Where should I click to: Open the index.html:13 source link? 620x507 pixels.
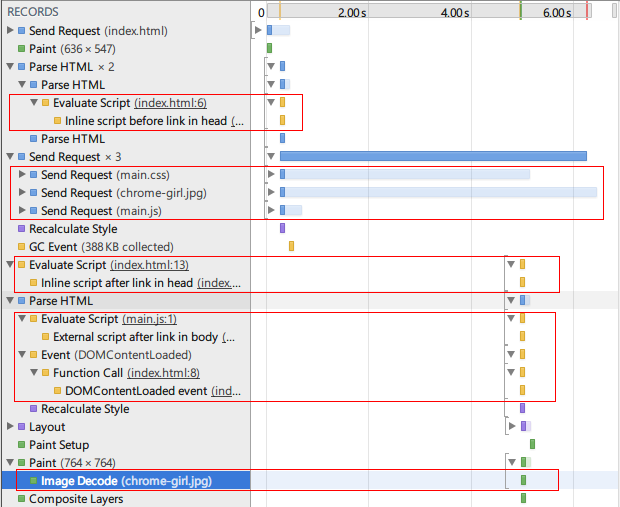pyautogui.click(x=149, y=265)
